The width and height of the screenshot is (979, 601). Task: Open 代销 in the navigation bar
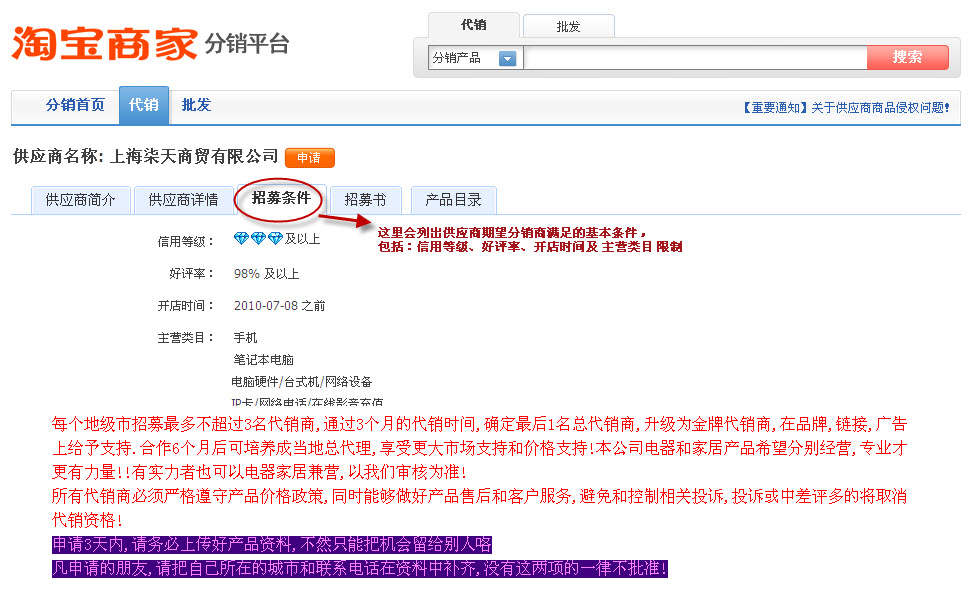pos(144,105)
